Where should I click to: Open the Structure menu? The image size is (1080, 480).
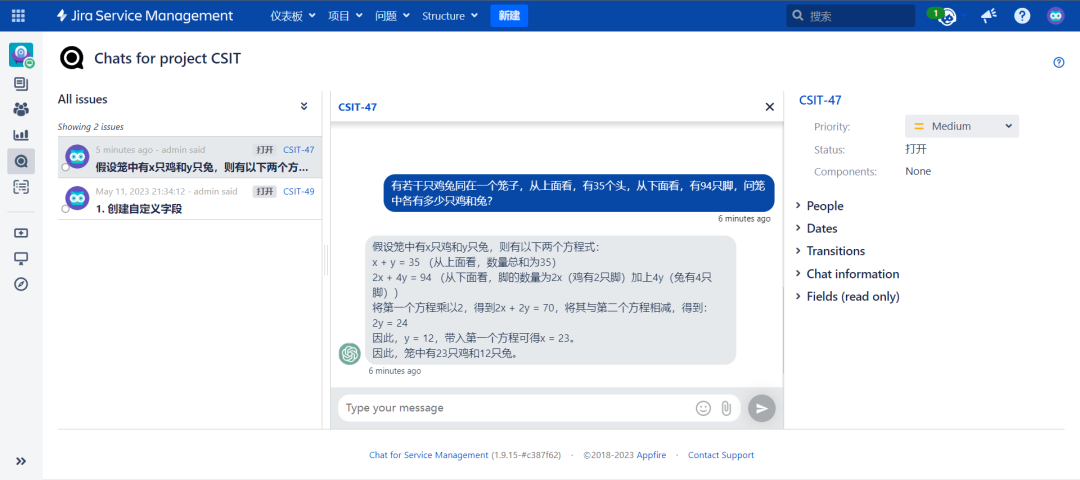click(x=450, y=16)
